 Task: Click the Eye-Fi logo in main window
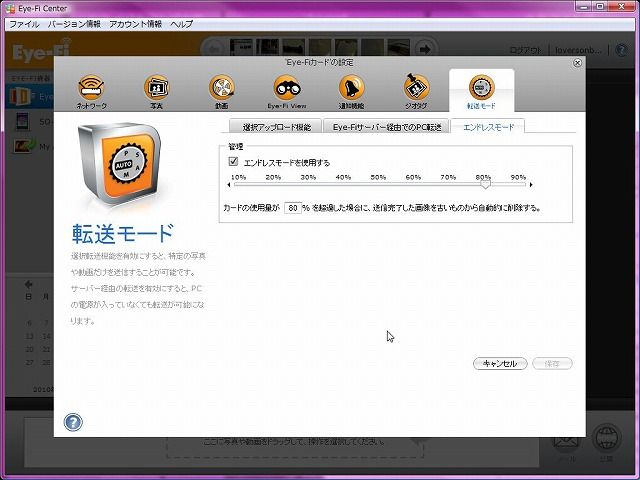(x=41, y=51)
